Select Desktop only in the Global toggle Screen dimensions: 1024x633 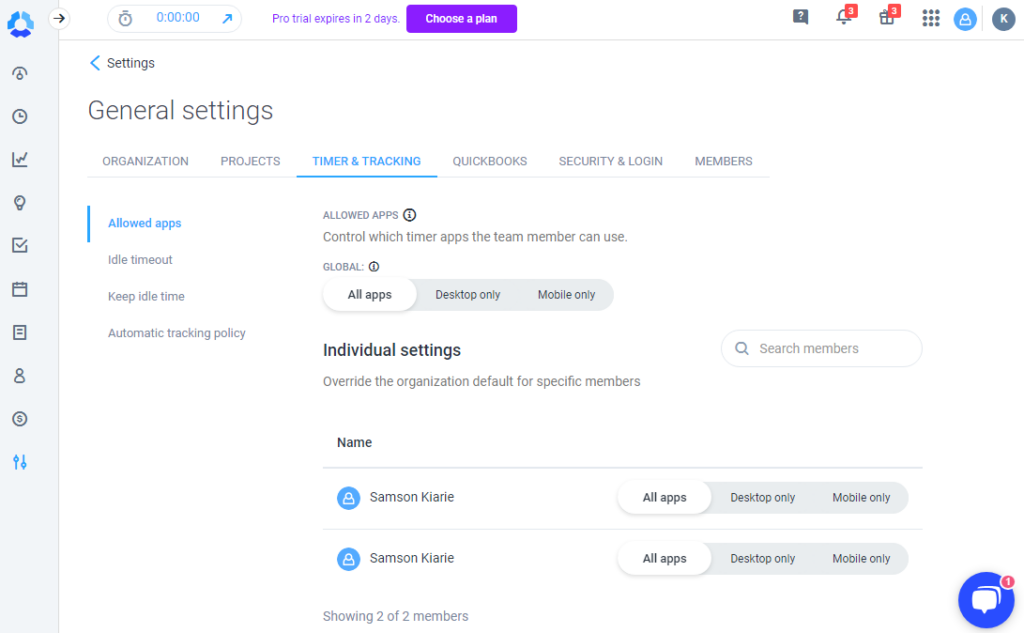(x=466, y=294)
